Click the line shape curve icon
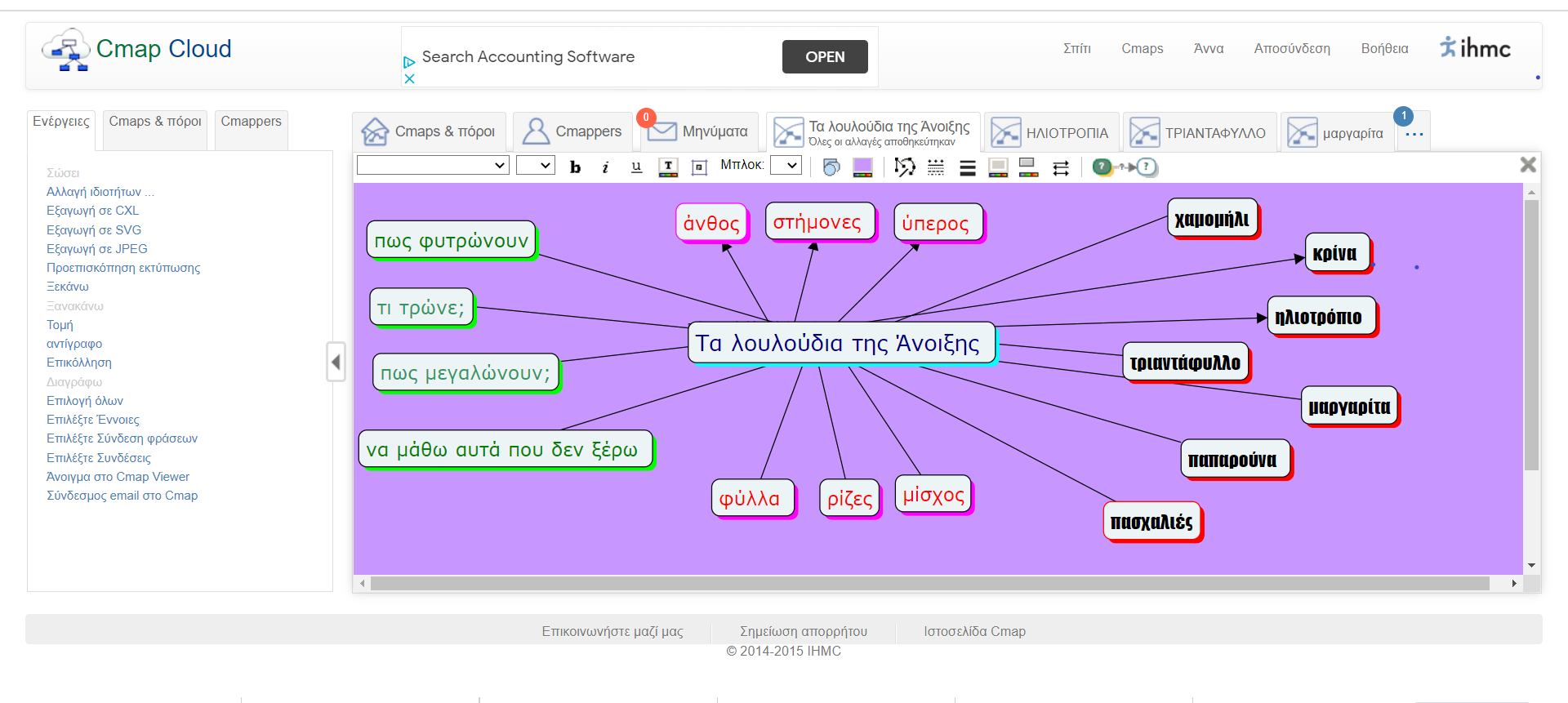The height and width of the screenshot is (703, 1568). pos(904,167)
